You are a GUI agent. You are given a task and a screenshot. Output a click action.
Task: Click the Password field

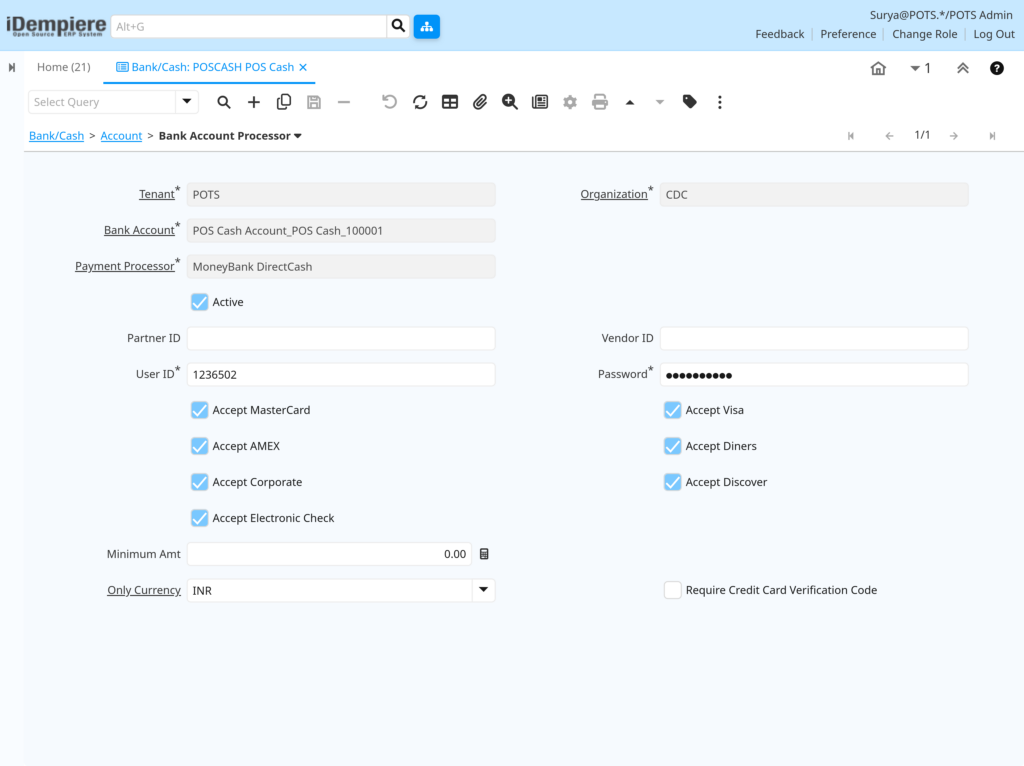(814, 374)
